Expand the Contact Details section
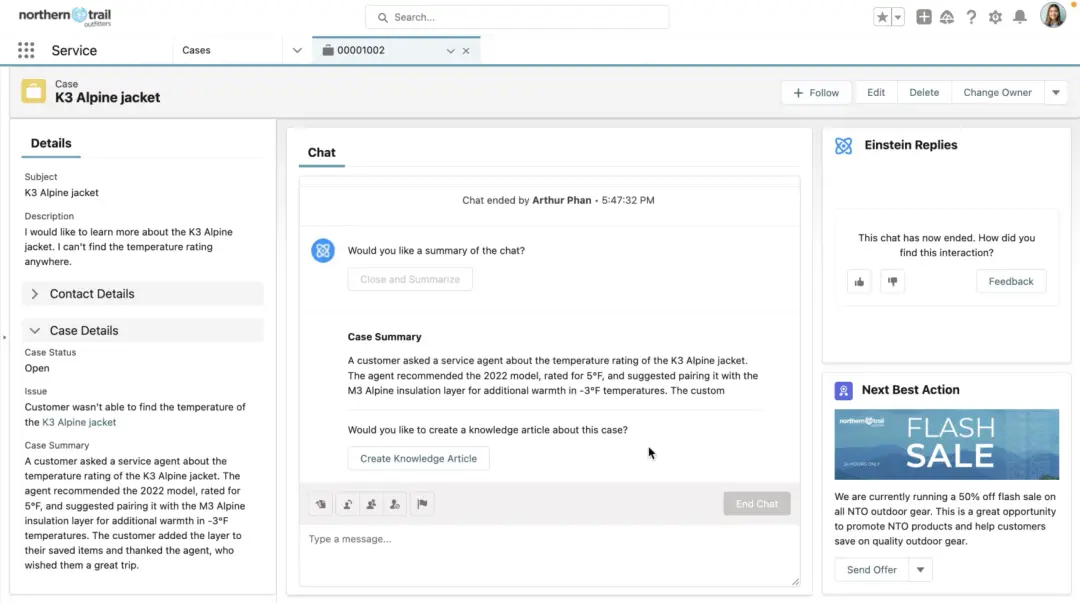This screenshot has width=1080, height=603. point(35,294)
